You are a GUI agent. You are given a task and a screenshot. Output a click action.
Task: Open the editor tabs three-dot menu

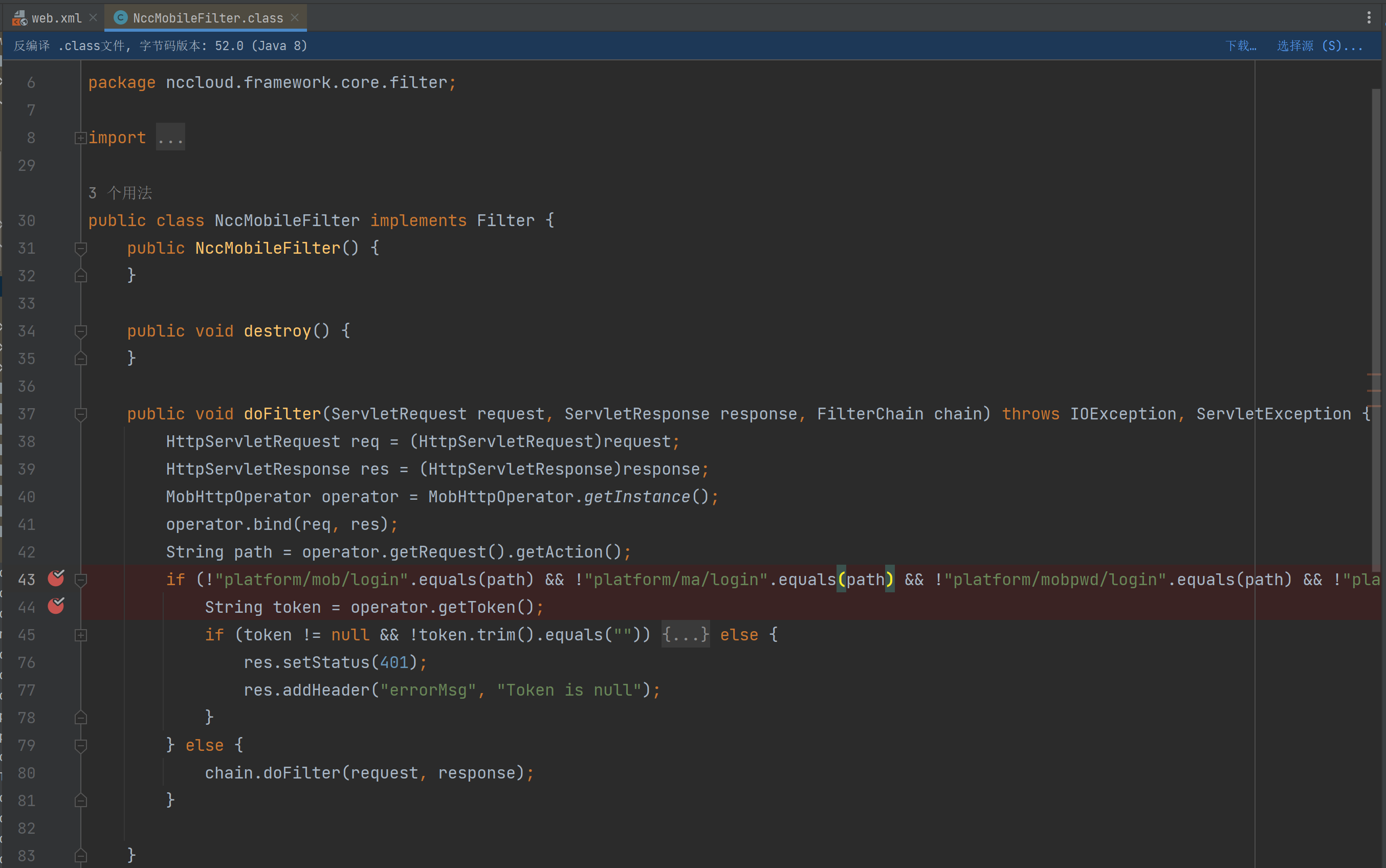tap(1369, 18)
